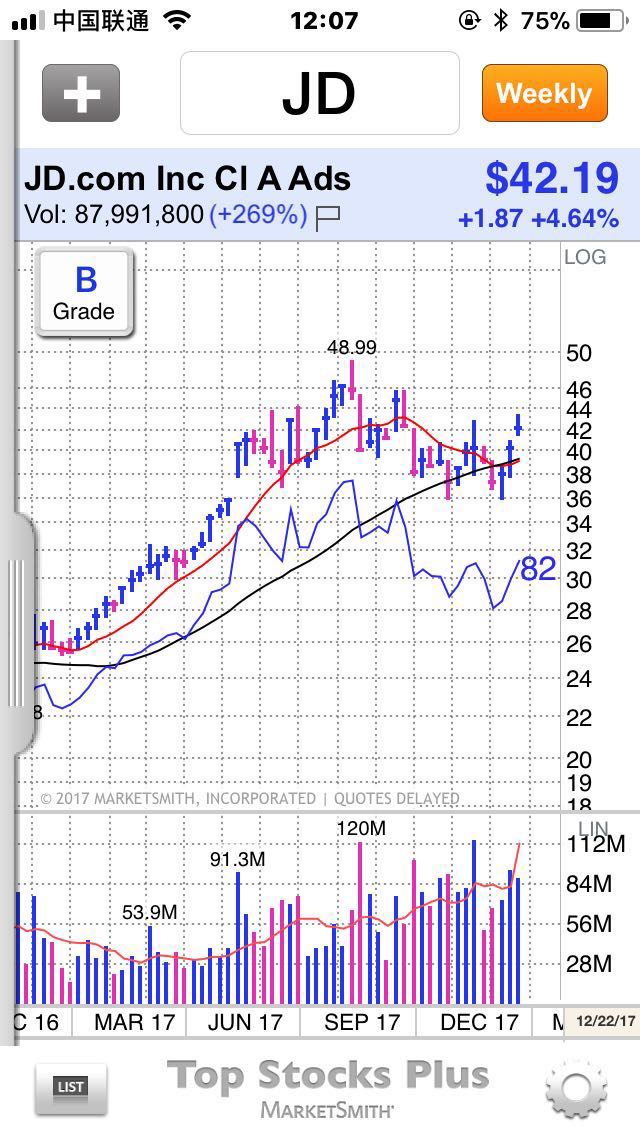Tap the 48.99 high price label
Screen dimensions: 640x1136
[352, 348]
